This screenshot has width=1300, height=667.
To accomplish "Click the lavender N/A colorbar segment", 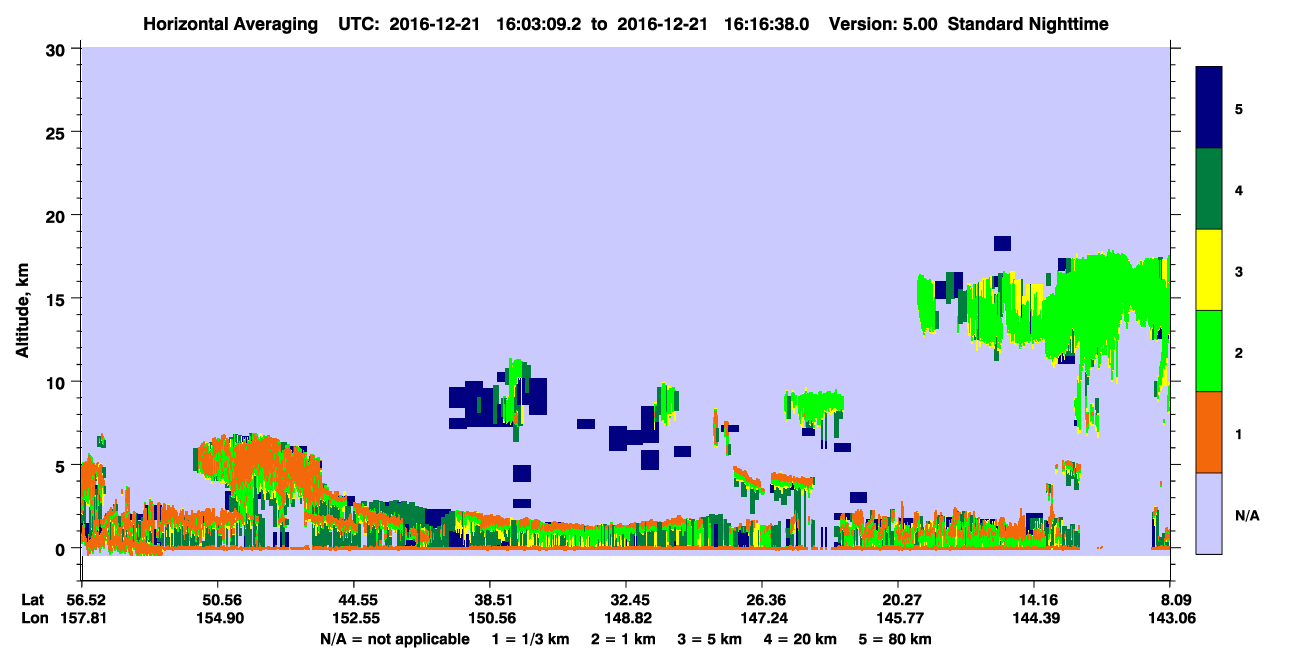I will (x=1209, y=513).
